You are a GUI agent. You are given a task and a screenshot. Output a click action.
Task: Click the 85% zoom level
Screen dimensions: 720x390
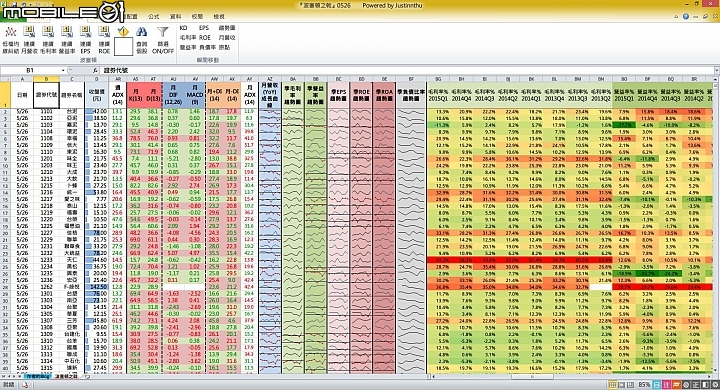[x=644, y=384]
